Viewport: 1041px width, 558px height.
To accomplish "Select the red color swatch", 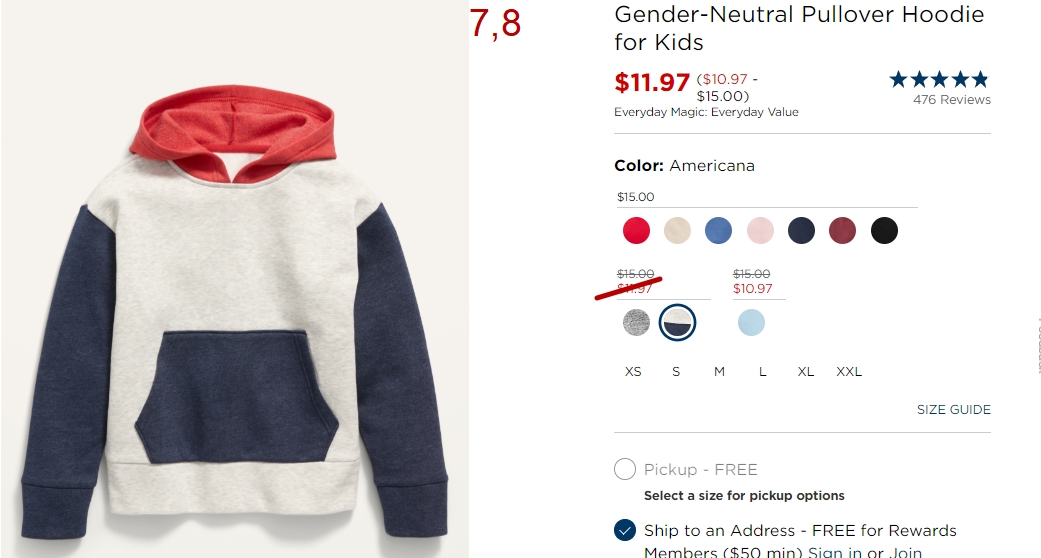I will tap(636, 231).
